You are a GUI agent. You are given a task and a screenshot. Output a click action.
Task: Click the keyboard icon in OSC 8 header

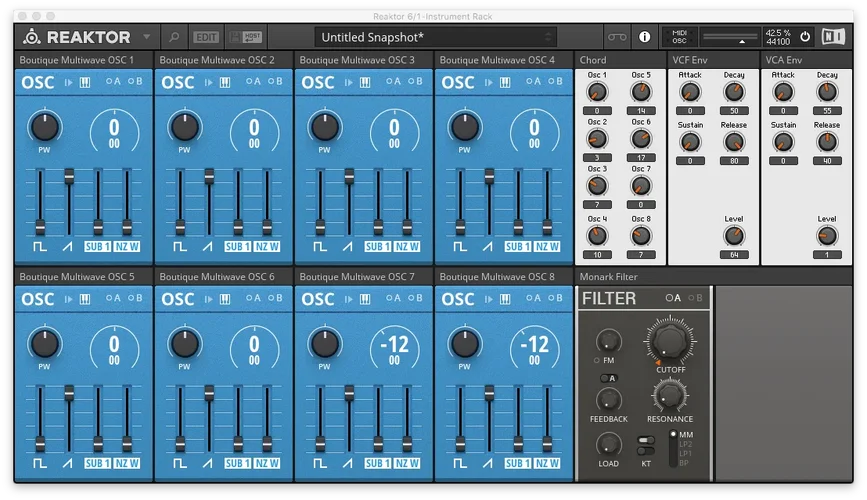click(505, 299)
